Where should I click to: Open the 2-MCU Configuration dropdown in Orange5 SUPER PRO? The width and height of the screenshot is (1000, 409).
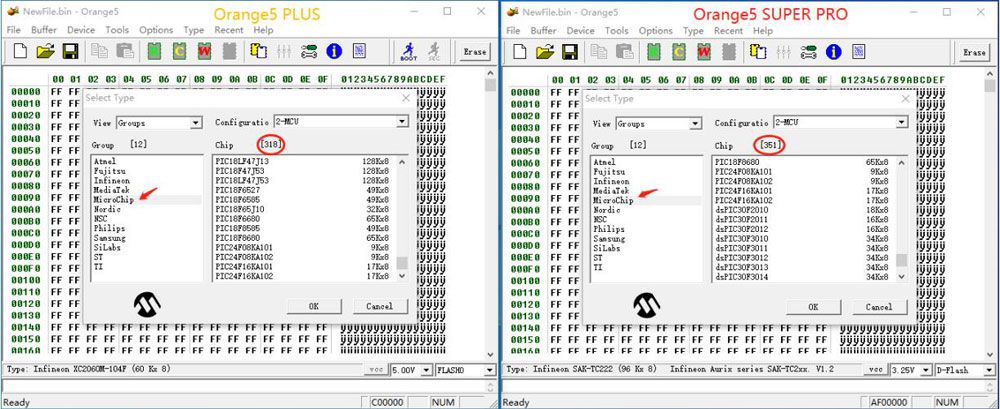click(902, 122)
